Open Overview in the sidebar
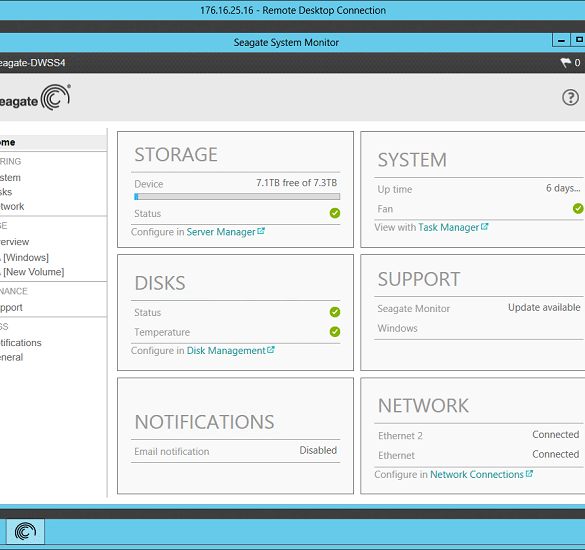This screenshot has height=550, width=585. tap(15, 242)
